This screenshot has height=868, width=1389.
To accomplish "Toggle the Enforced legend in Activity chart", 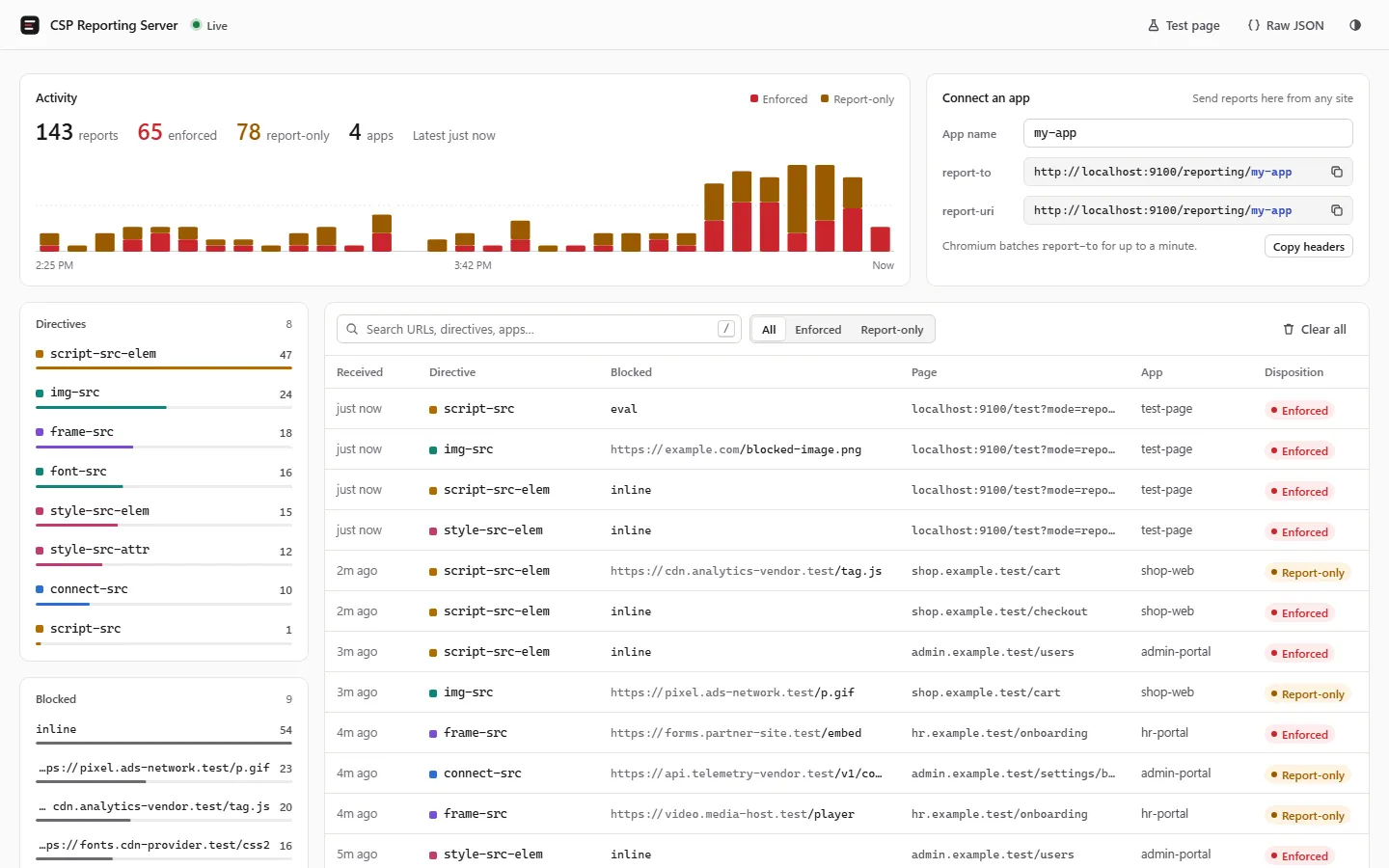I will click(779, 98).
